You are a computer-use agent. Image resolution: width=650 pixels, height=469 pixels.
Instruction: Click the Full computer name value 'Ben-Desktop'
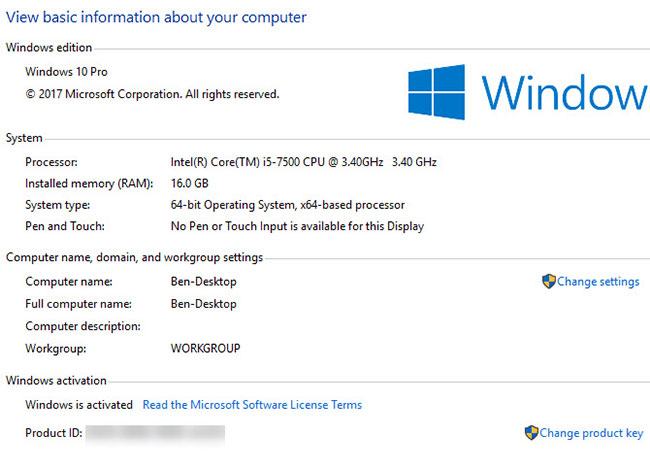204,304
